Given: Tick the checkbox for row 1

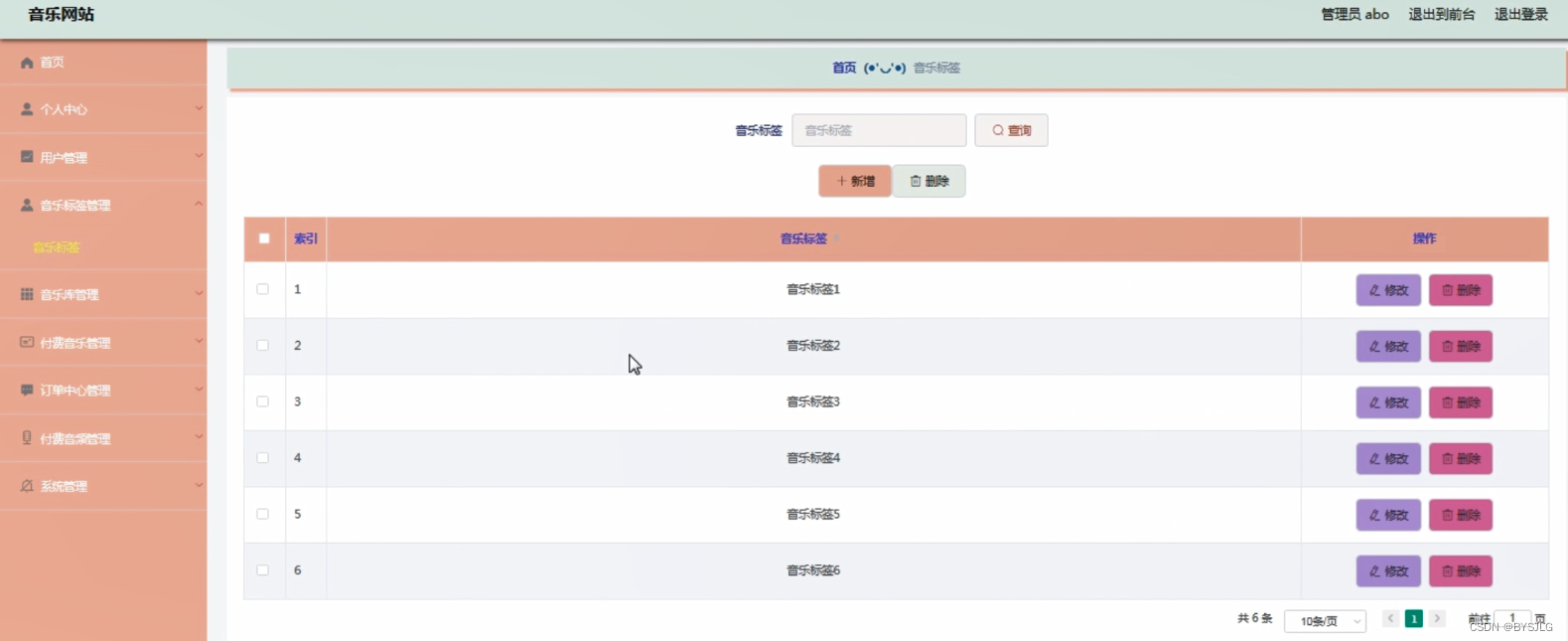Looking at the screenshot, I should (x=262, y=289).
